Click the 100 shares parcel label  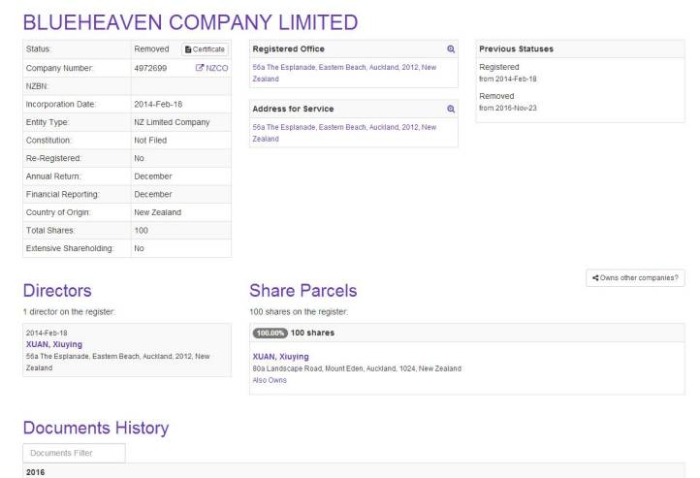tap(312, 333)
